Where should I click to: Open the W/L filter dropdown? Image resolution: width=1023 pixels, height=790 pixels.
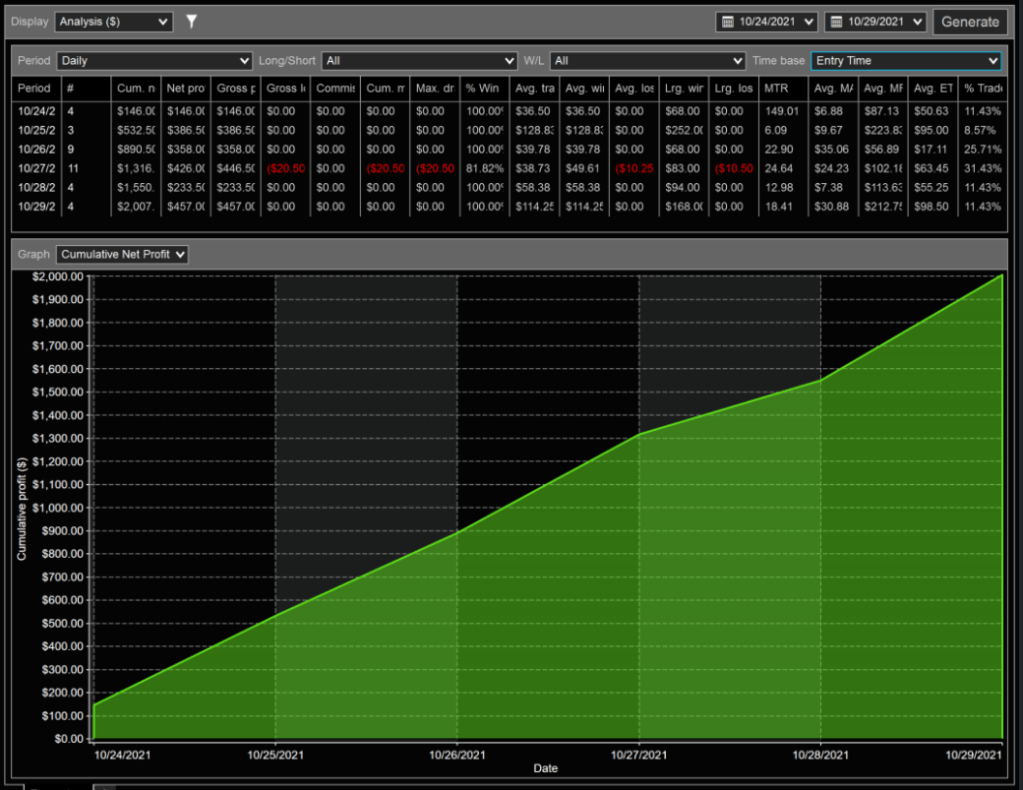coord(646,61)
